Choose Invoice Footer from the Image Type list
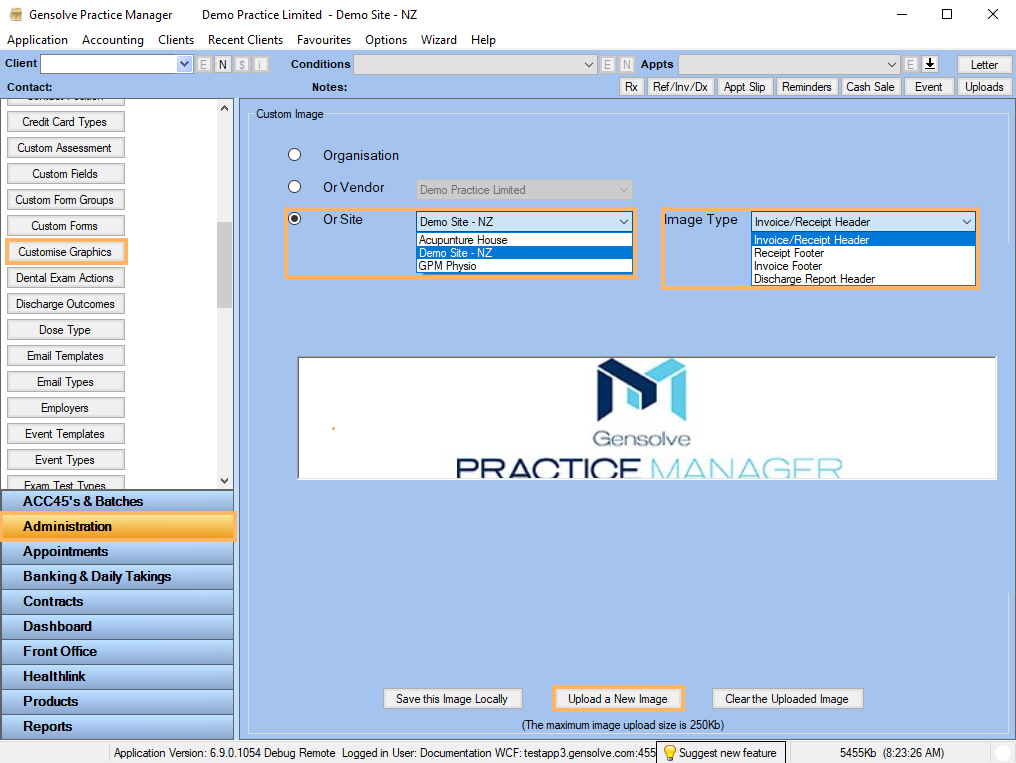Screen dimensions: 1016x763 click(864, 266)
